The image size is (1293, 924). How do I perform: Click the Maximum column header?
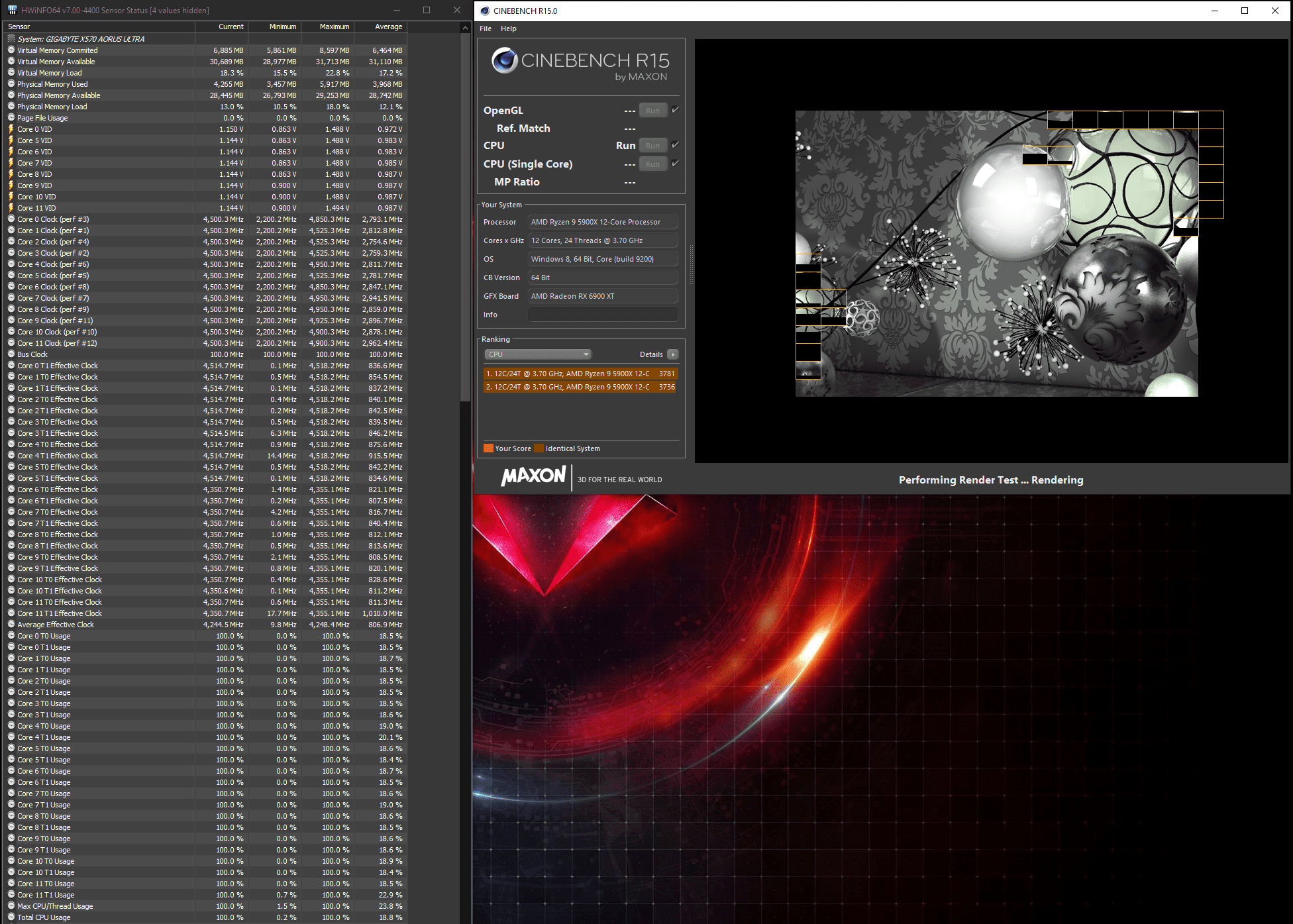coord(327,26)
